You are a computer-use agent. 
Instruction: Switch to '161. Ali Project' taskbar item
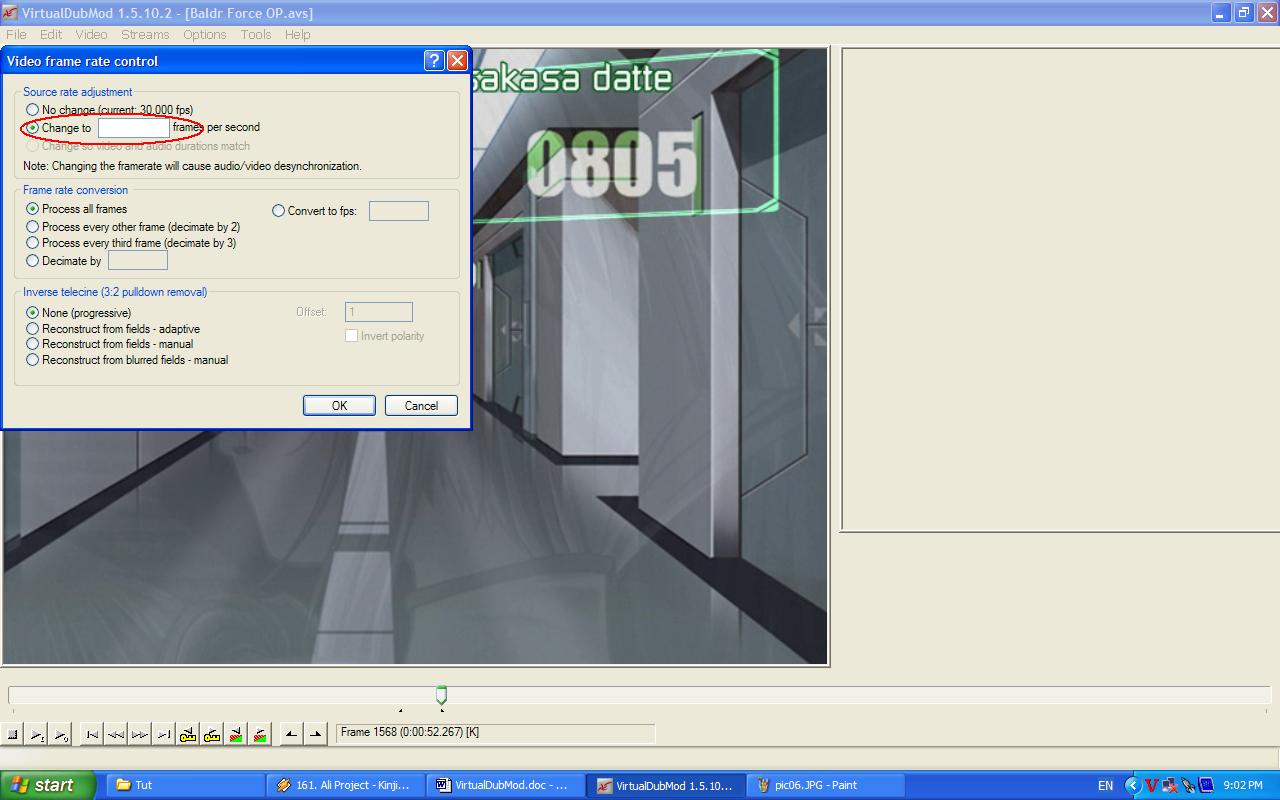345,785
